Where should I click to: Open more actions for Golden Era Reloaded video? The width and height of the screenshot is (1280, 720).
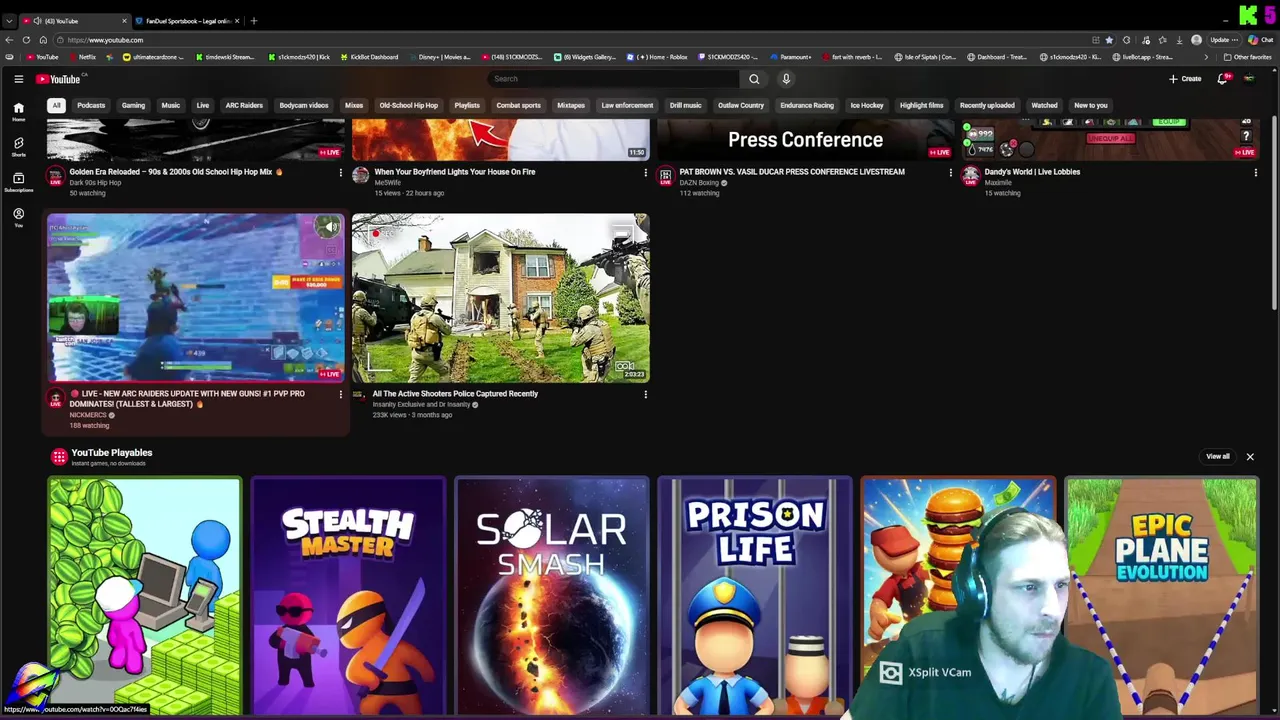point(340,172)
